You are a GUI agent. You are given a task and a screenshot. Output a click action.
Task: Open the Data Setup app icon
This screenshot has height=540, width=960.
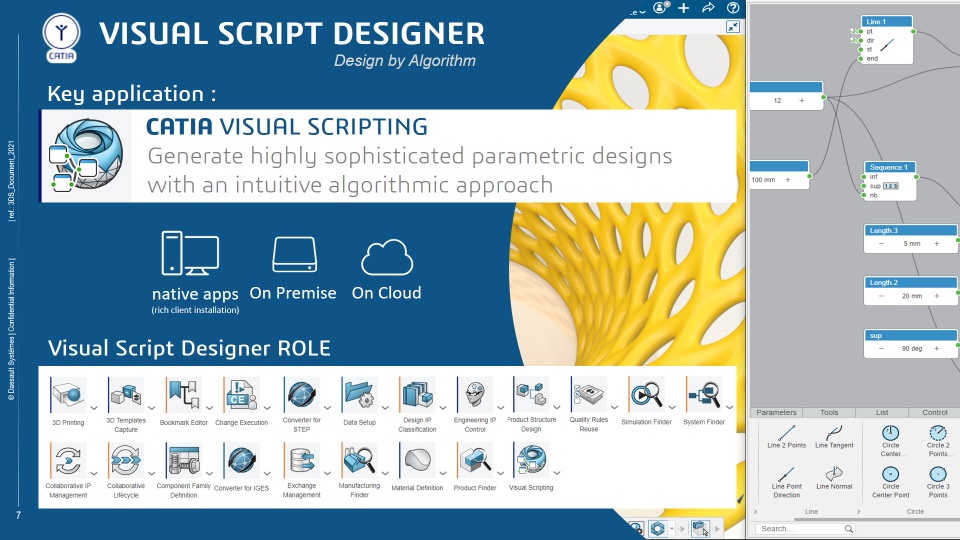359,394
